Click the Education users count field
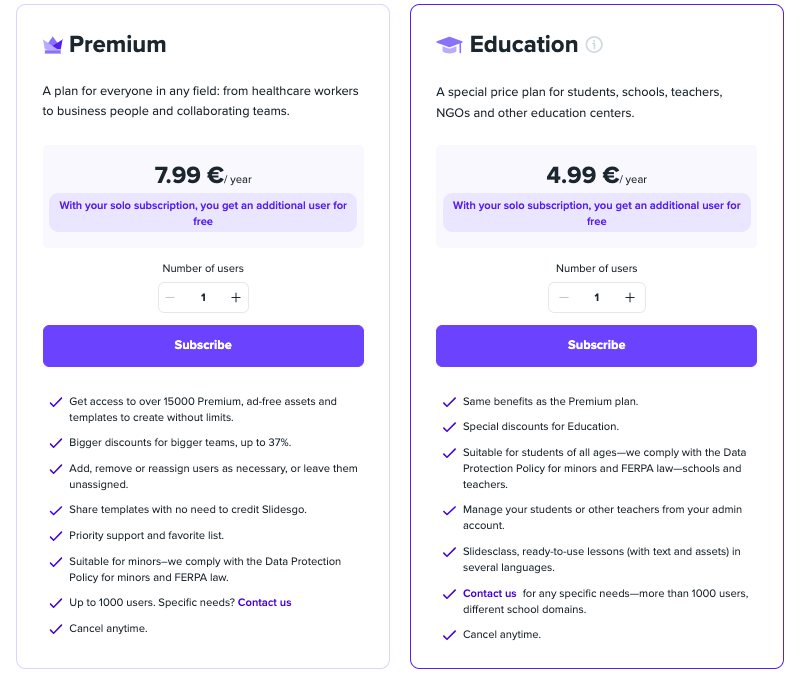This screenshot has width=802, height=679. [x=596, y=298]
